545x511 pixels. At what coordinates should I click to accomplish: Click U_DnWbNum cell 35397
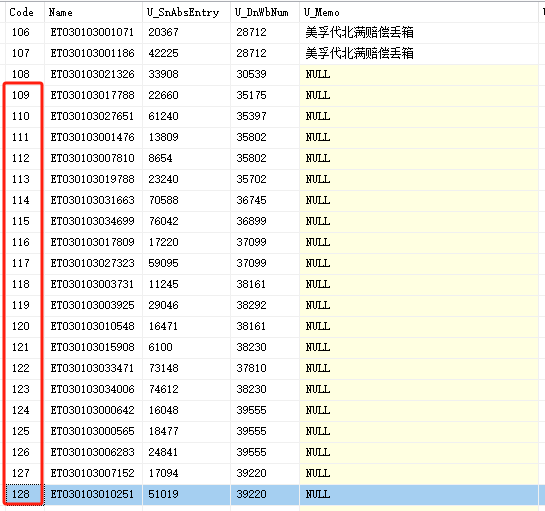click(265, 116)
